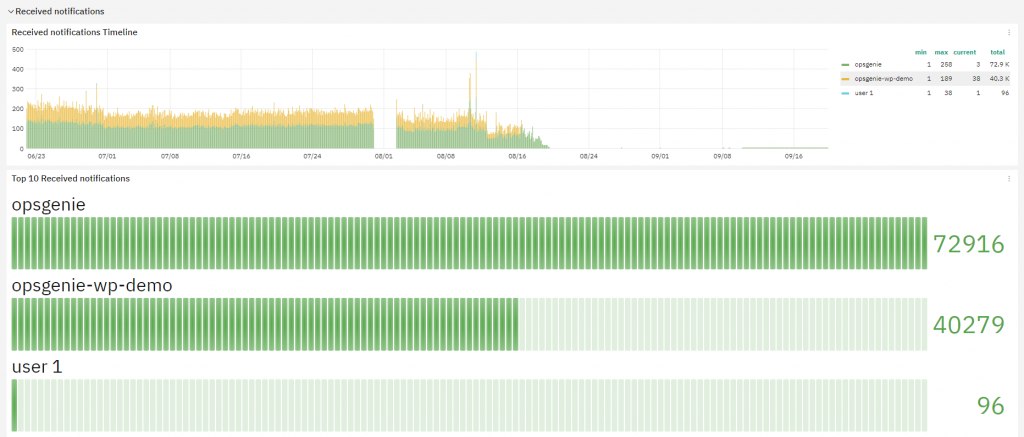
Task: Click the user 1 bar gauge label
Action: point(37,367)
